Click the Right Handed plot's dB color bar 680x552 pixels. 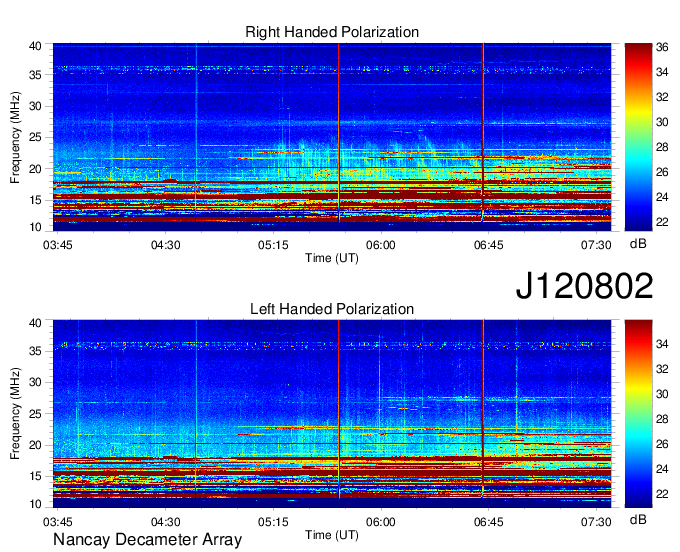[x=638, y=137]
